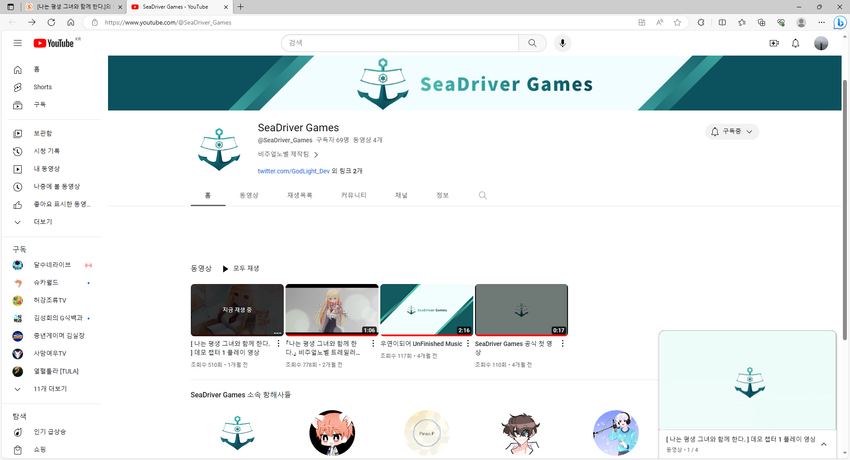Viewport: 850px width, 460px height.
Task: Click 모두 재생 play all button
Action: point(241,268)
